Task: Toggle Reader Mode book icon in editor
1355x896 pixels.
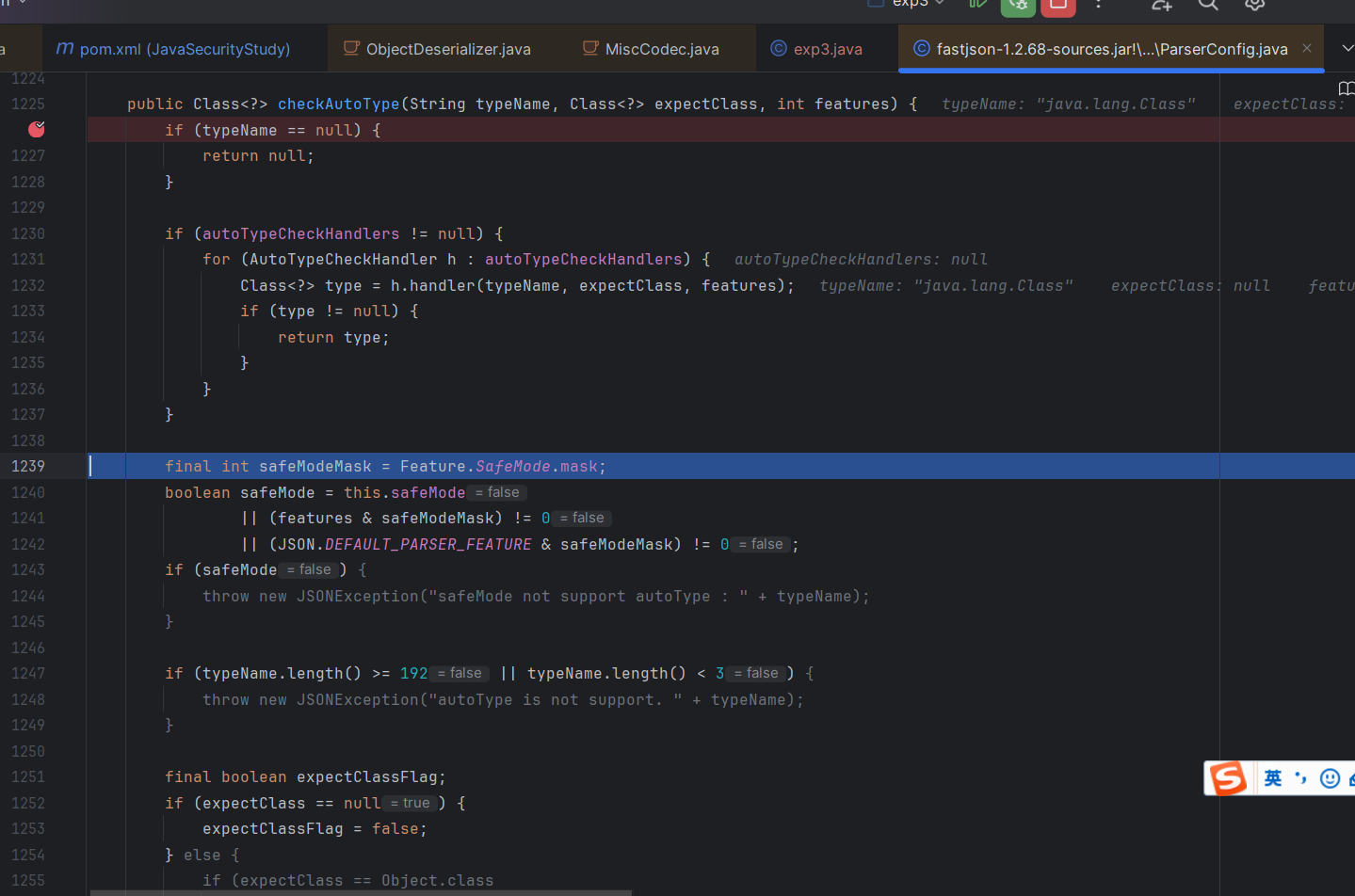Action: 1347,88
